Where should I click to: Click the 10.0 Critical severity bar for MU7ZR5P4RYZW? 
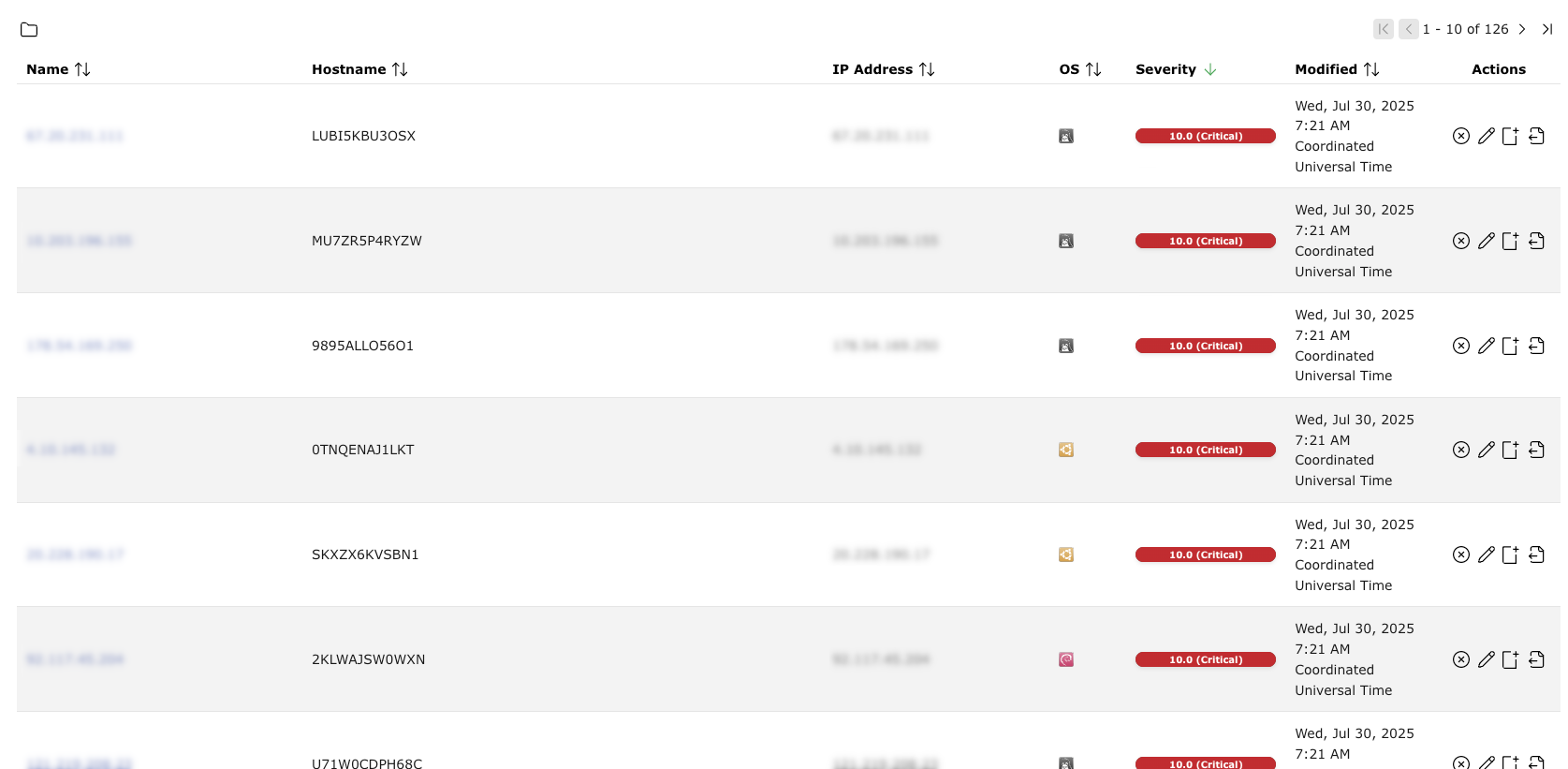tap(1205, 241)
